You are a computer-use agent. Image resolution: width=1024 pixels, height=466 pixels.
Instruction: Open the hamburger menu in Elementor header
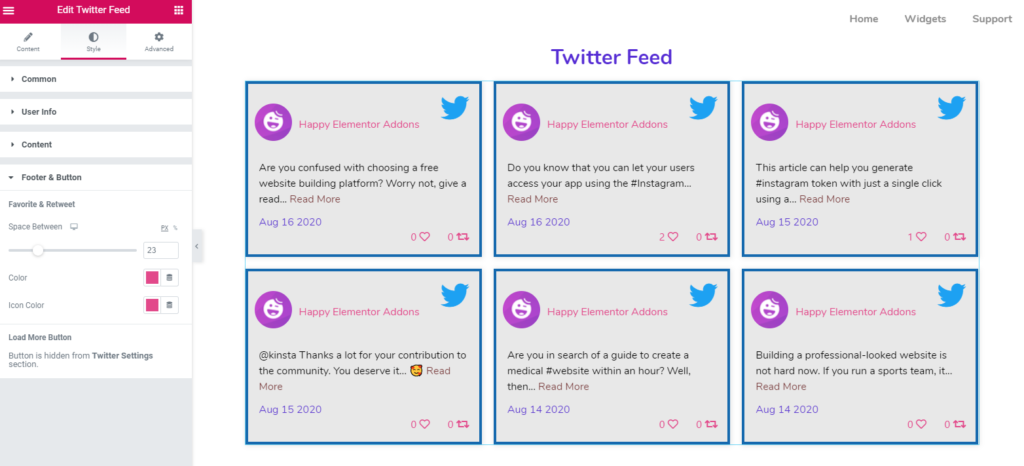pos(9,10)
